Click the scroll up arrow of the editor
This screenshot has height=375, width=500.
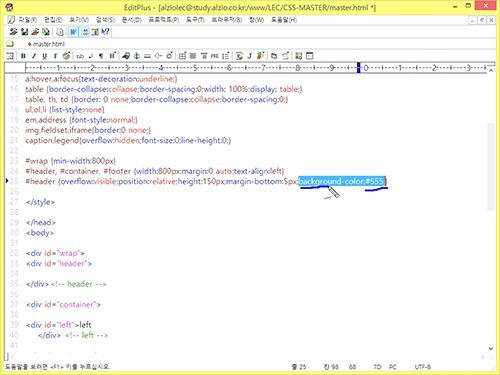[491, 70]
